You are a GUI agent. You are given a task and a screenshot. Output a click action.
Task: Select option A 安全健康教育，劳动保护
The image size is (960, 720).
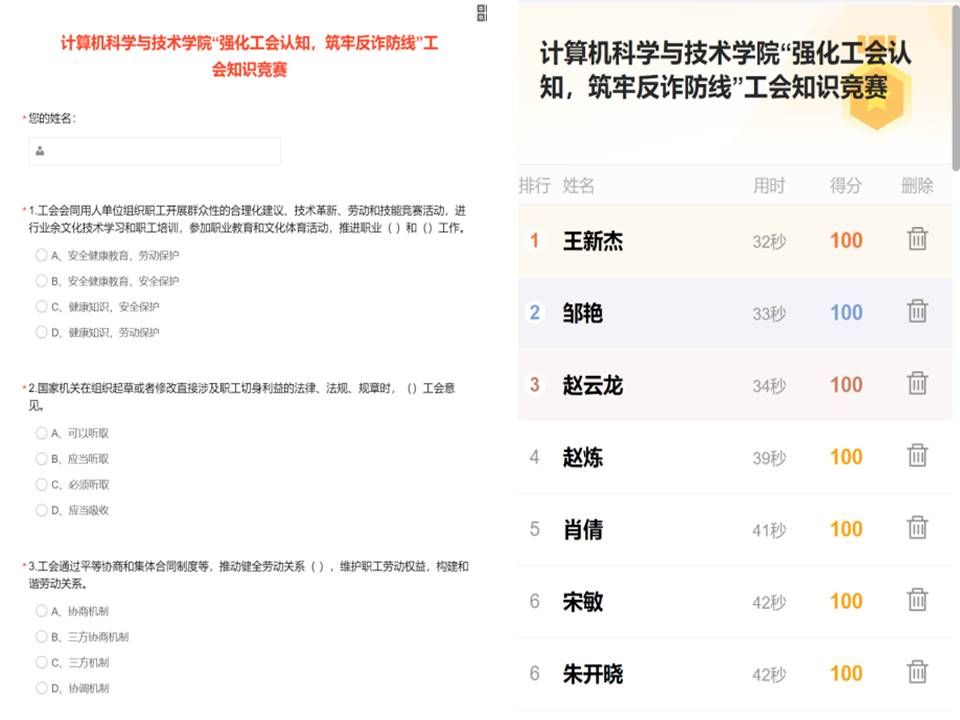pos(42,255)
